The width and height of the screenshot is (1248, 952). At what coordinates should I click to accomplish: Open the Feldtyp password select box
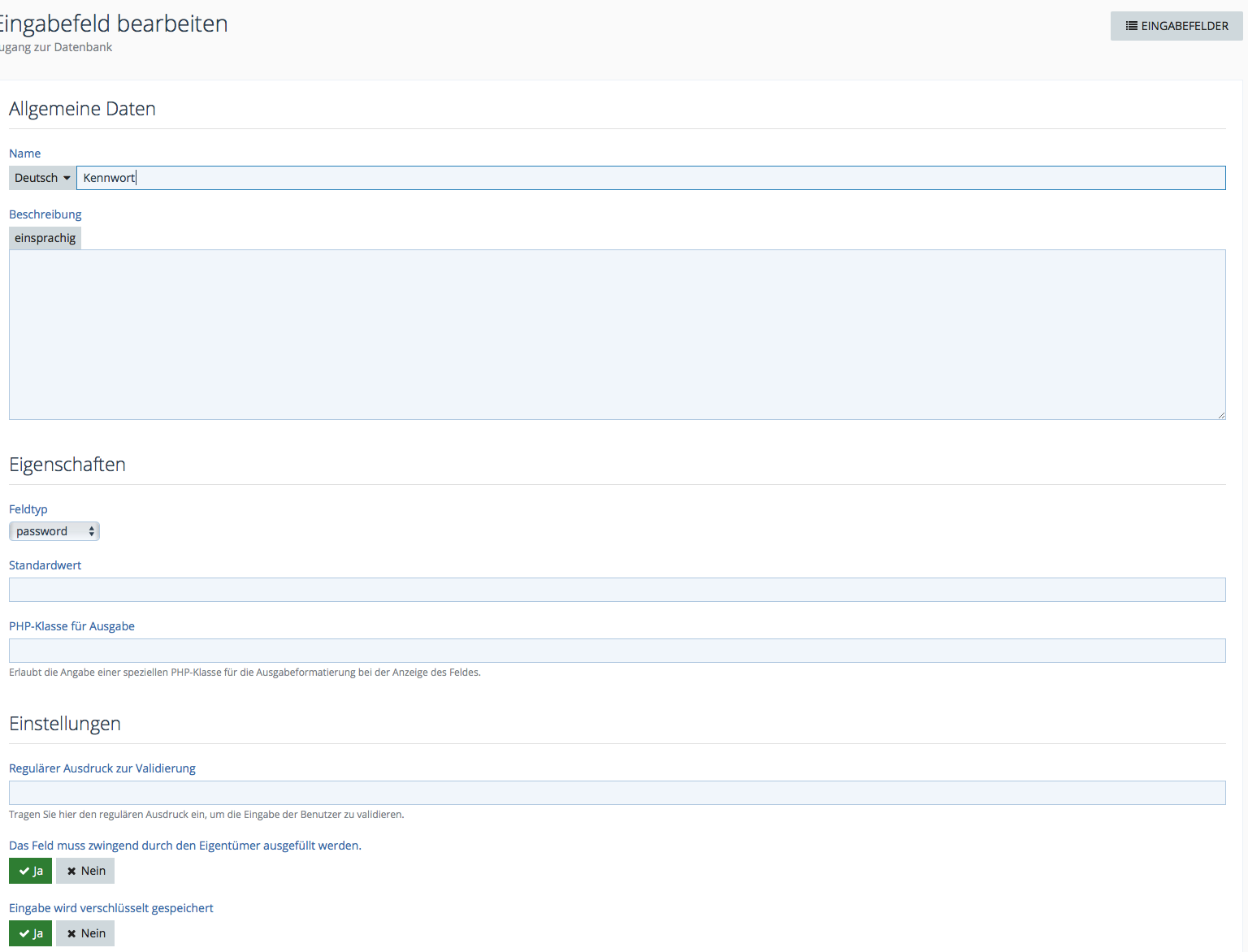[54, 531]
